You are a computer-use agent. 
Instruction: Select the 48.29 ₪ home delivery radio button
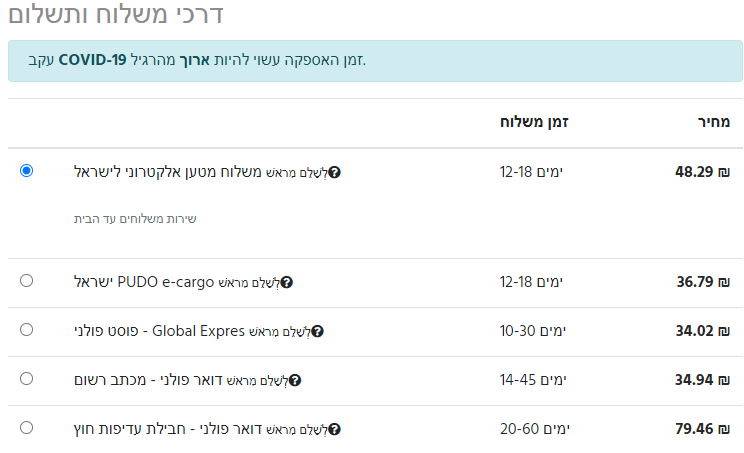(x=26, y=171)
